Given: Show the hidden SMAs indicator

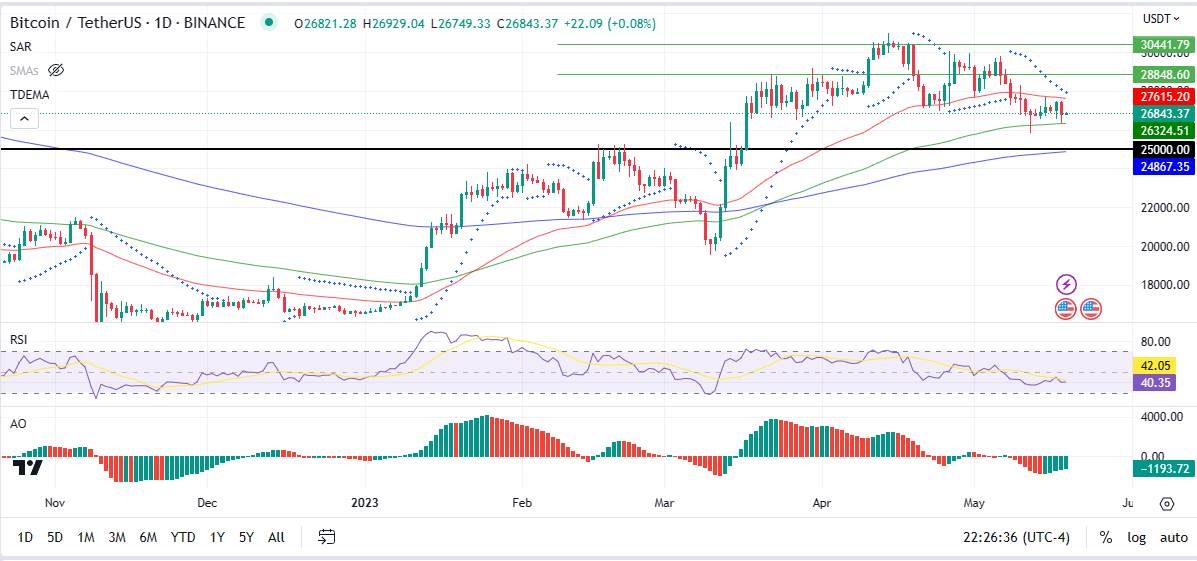Looking at the screenshot, I should click(x=56, y=70).
